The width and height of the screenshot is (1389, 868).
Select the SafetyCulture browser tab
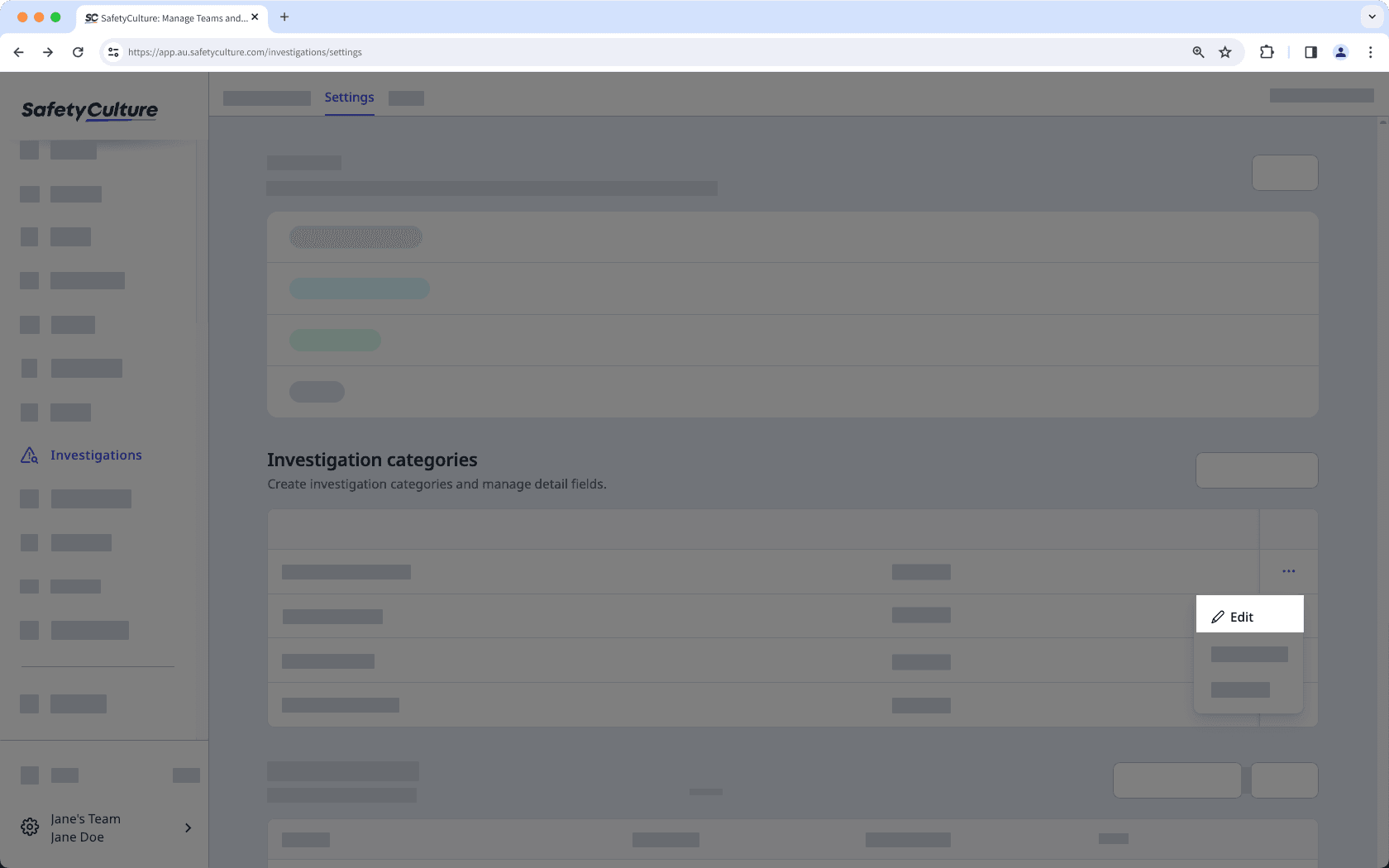165,17
